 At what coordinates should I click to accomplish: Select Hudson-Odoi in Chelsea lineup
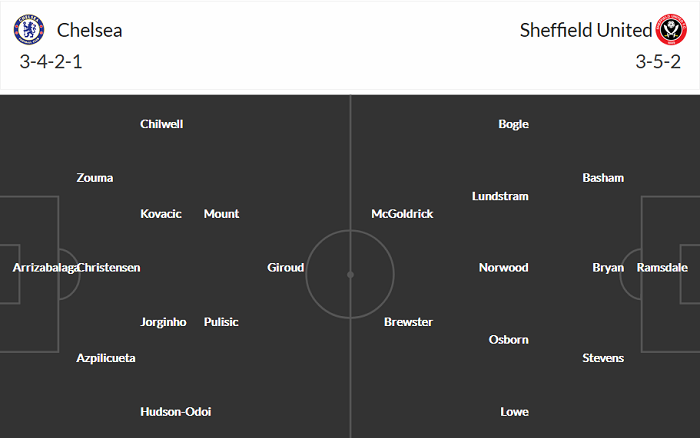click(176, 412)
